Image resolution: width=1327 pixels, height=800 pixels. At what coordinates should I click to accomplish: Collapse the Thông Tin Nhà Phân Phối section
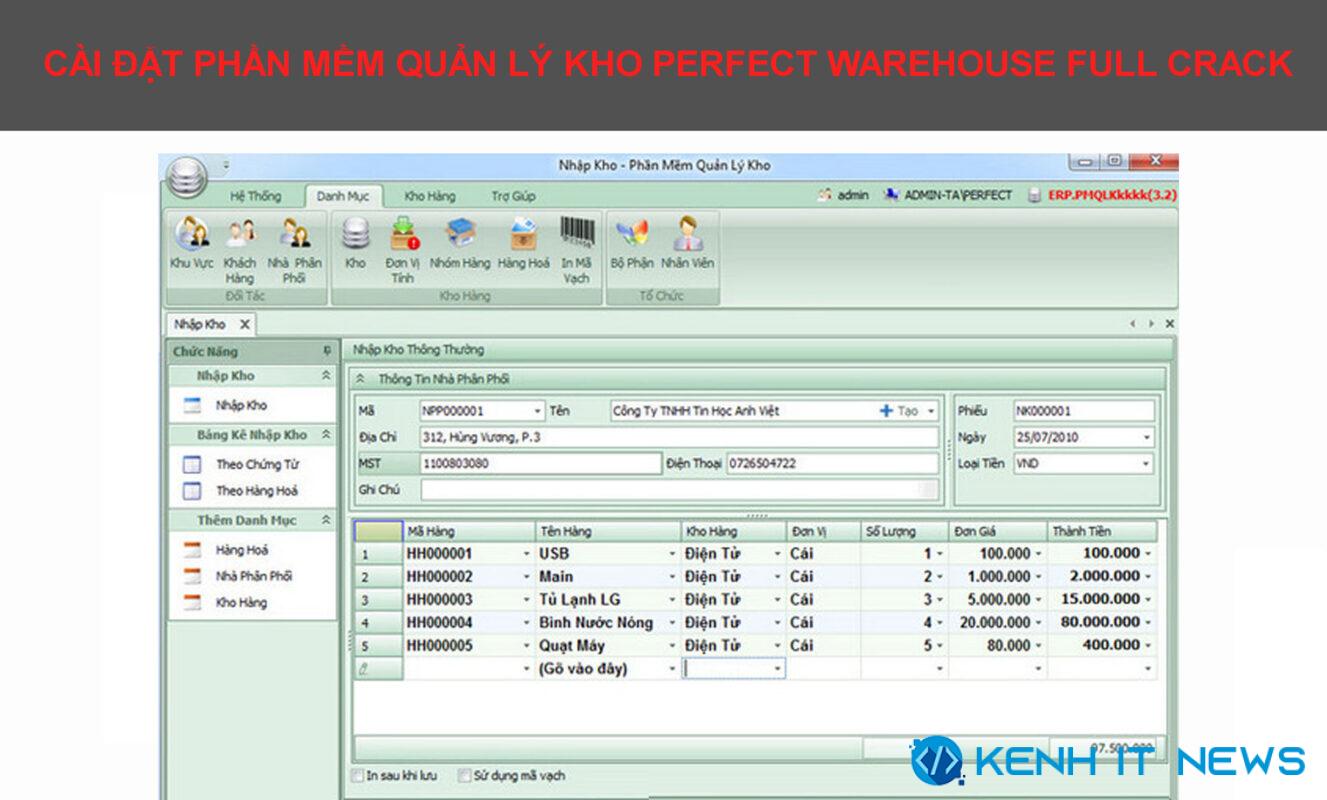tap(360, 380)
